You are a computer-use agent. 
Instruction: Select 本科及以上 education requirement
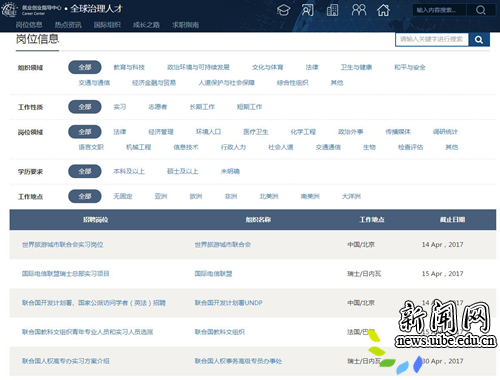point(129,171)
